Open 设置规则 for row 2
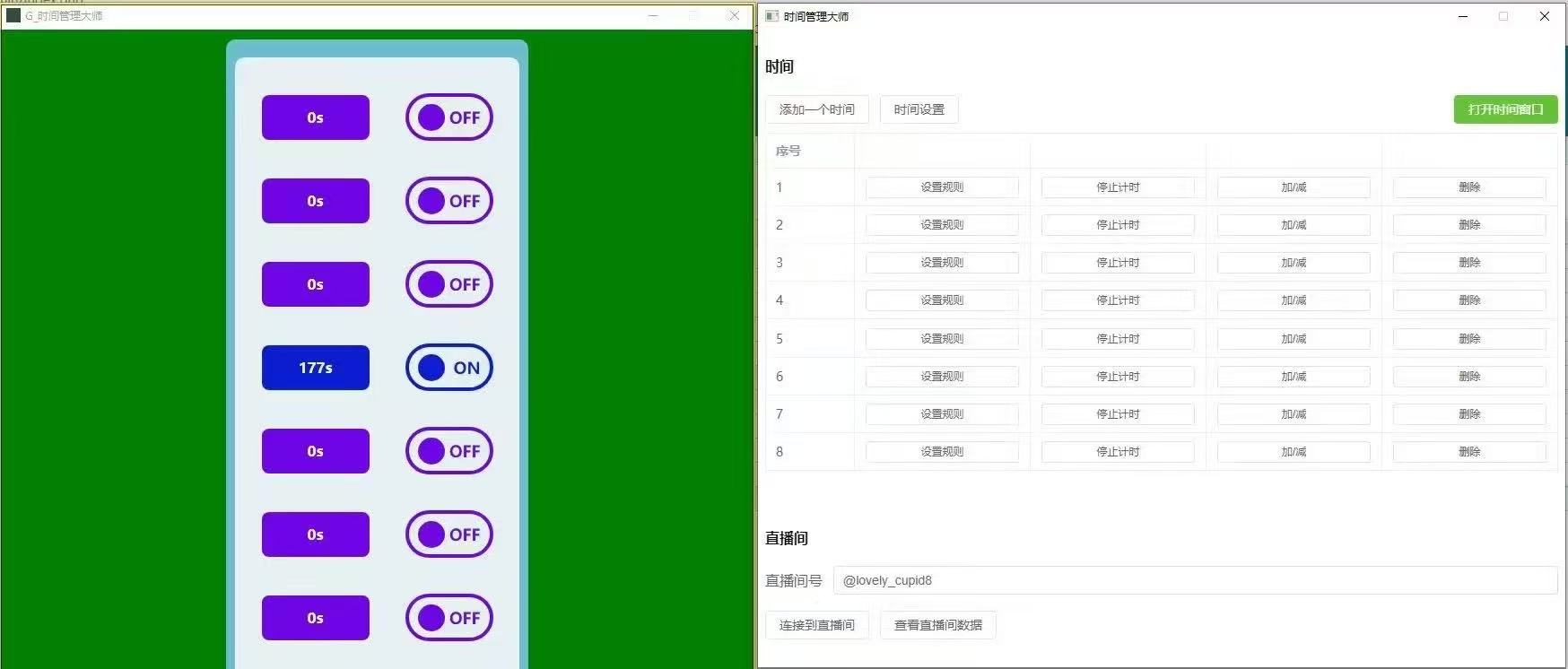1568x669 pixels. click(942, 225)
